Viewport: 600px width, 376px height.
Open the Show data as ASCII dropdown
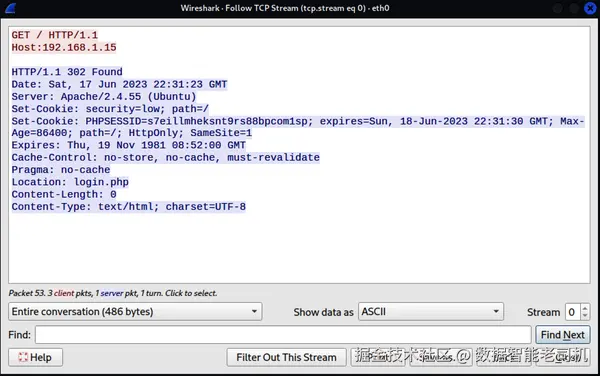[x=431, y=312]
